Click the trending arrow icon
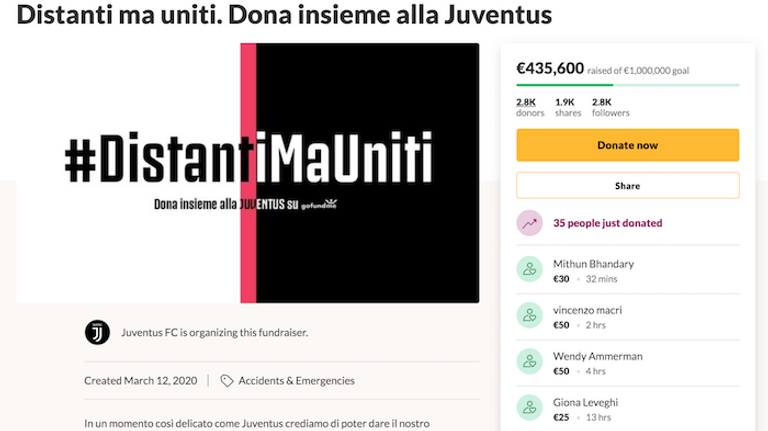 [x=529, y=224]
